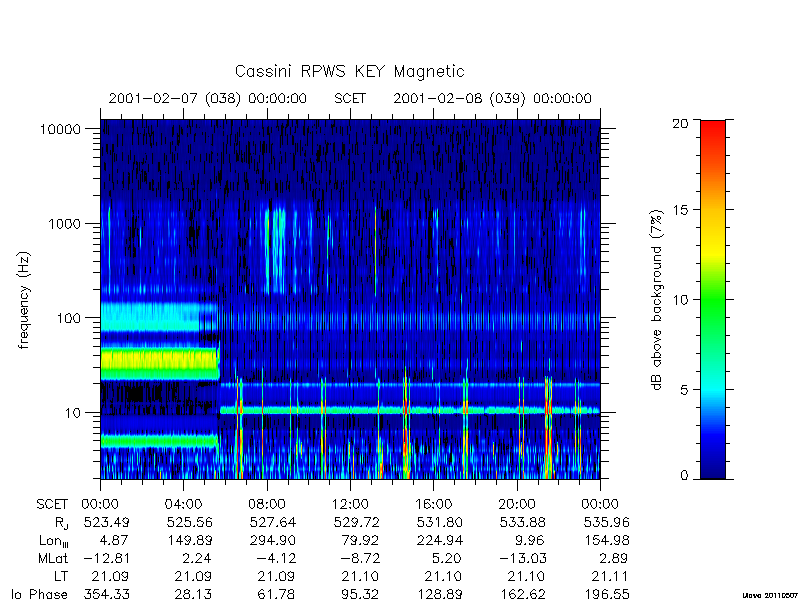Screen dimensions: 800x600
Task: Select longitude value "4.87"
Action: pyautogui.click(x=112, y=540)
